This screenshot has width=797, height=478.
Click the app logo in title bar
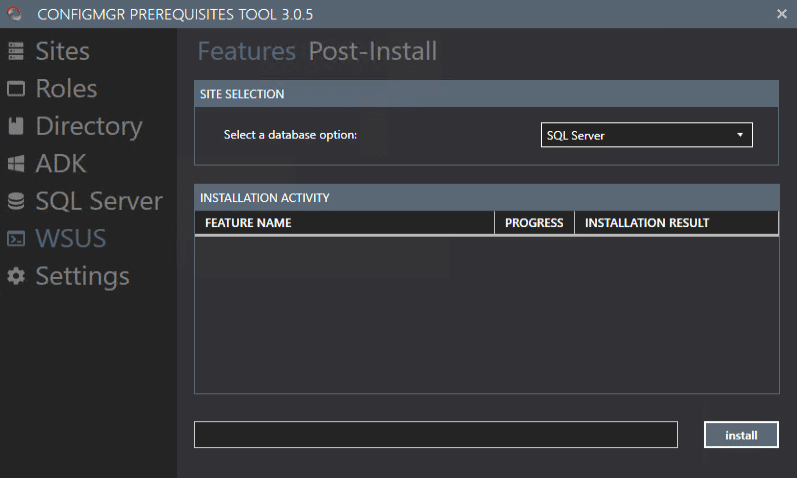click(15, 14)
